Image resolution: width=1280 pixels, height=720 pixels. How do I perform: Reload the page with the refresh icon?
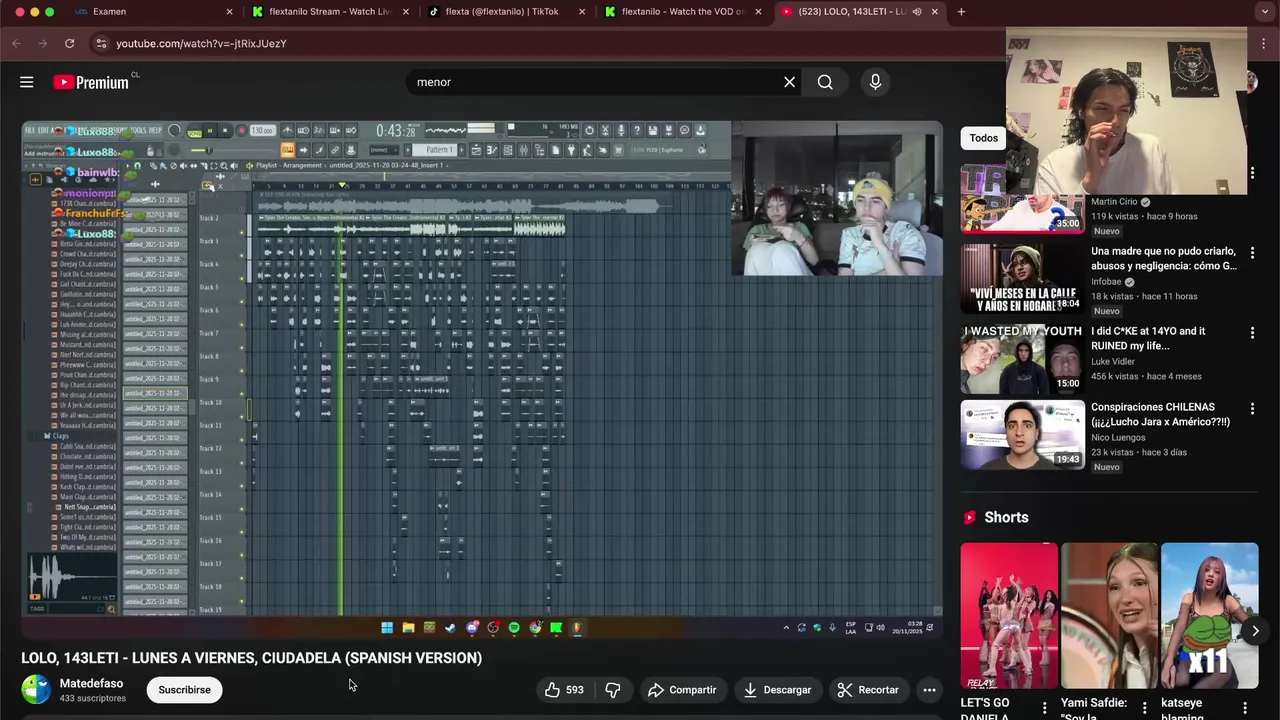[69, 44]
